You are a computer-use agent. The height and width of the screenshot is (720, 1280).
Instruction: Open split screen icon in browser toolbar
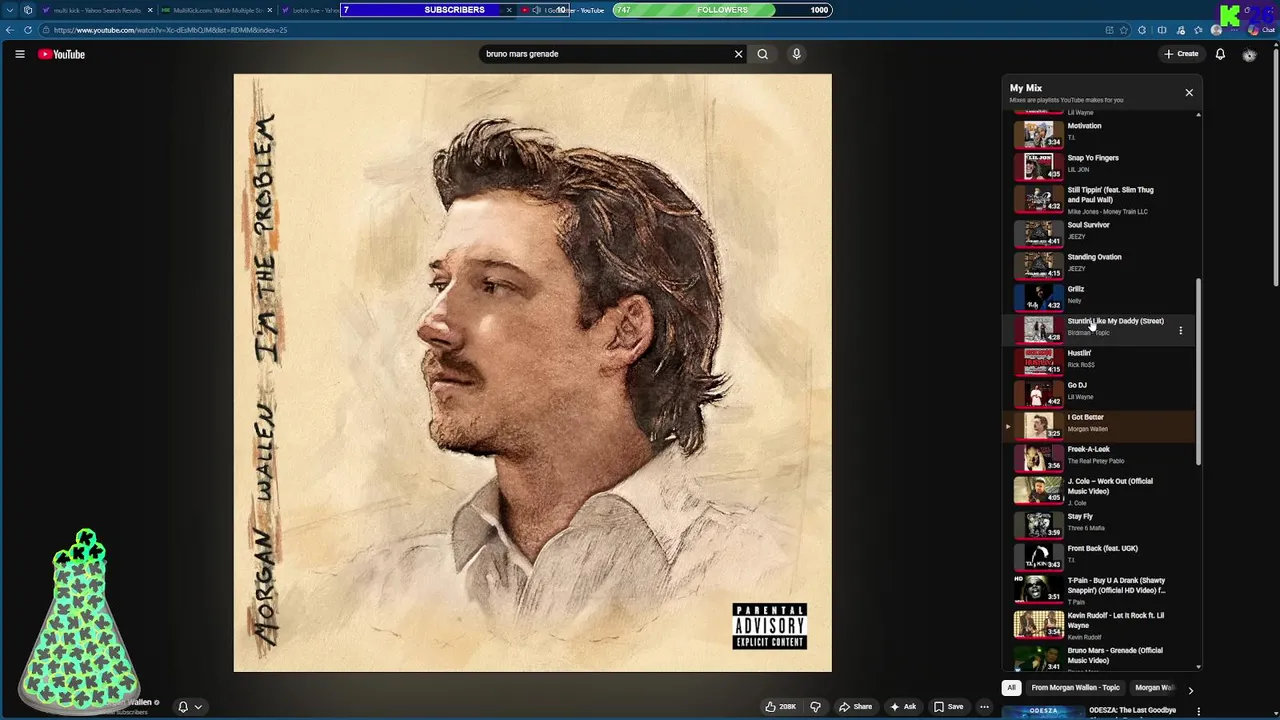tap(1161, 30)
